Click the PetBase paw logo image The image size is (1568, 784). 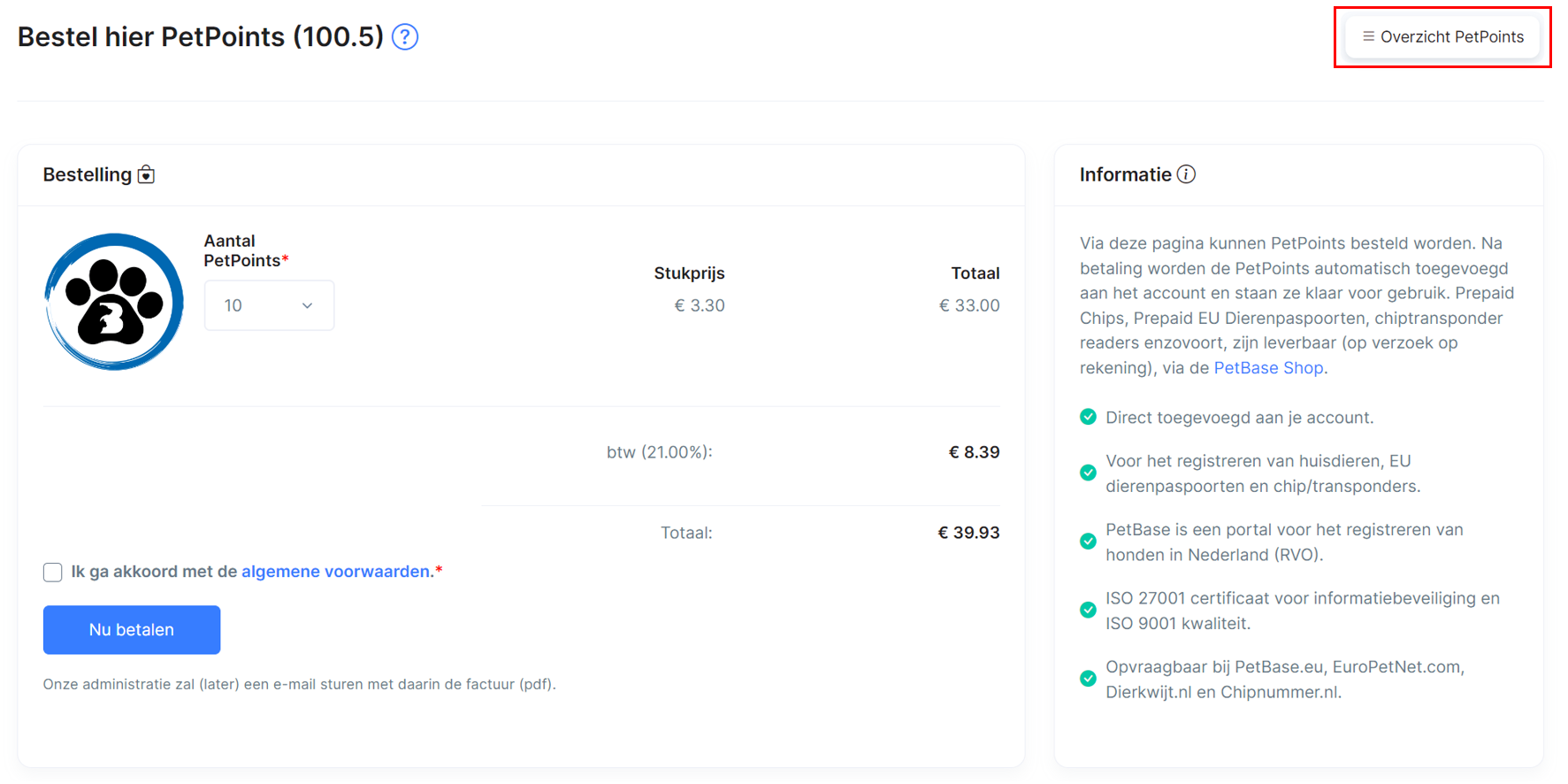tap(114, 302)
